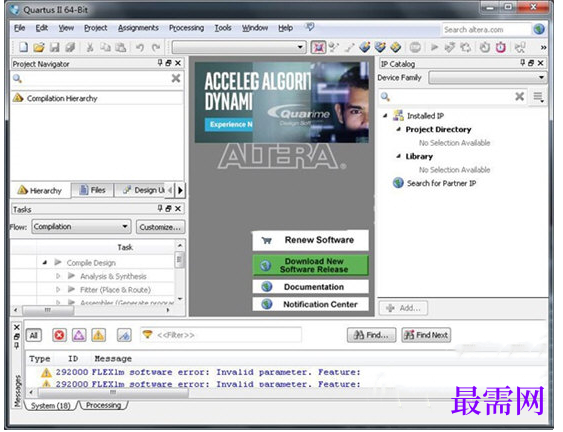Click the Filter messages input field

pyautogui.click(x=221, y=335)
